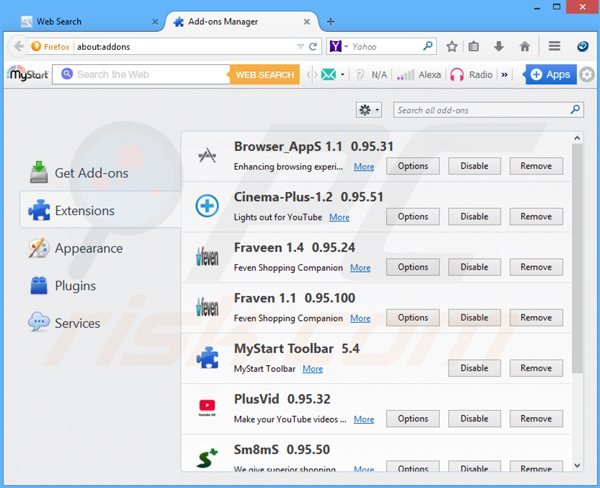Click the MyStart Toolbar puzzle icon

pyautogui.click(x=207, y=357)
